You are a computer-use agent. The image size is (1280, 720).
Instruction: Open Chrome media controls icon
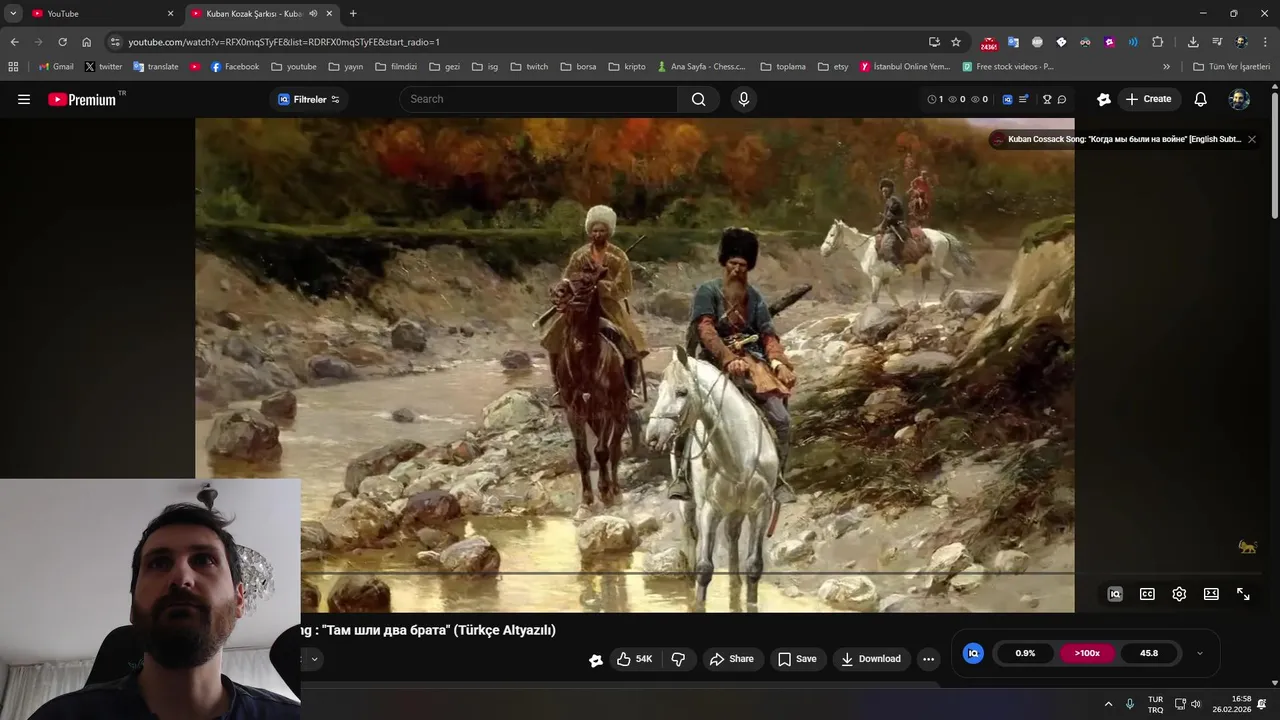point(1217,42)
